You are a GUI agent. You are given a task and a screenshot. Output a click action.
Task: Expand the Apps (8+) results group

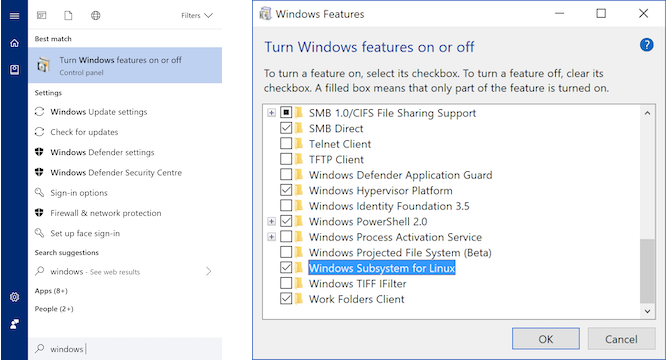pos(51,291)
